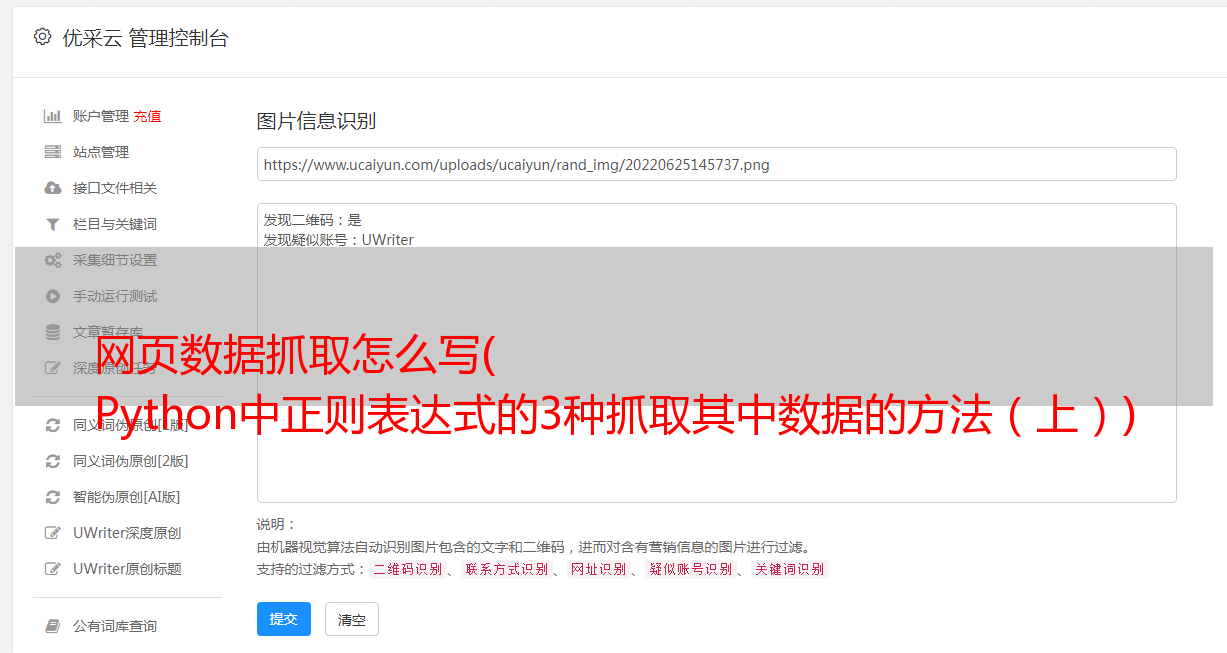Click the edit icon for UWriter原创标题
Image resolution: width=1227 pixels, height=653 pixels.
(x=53, y=569)
